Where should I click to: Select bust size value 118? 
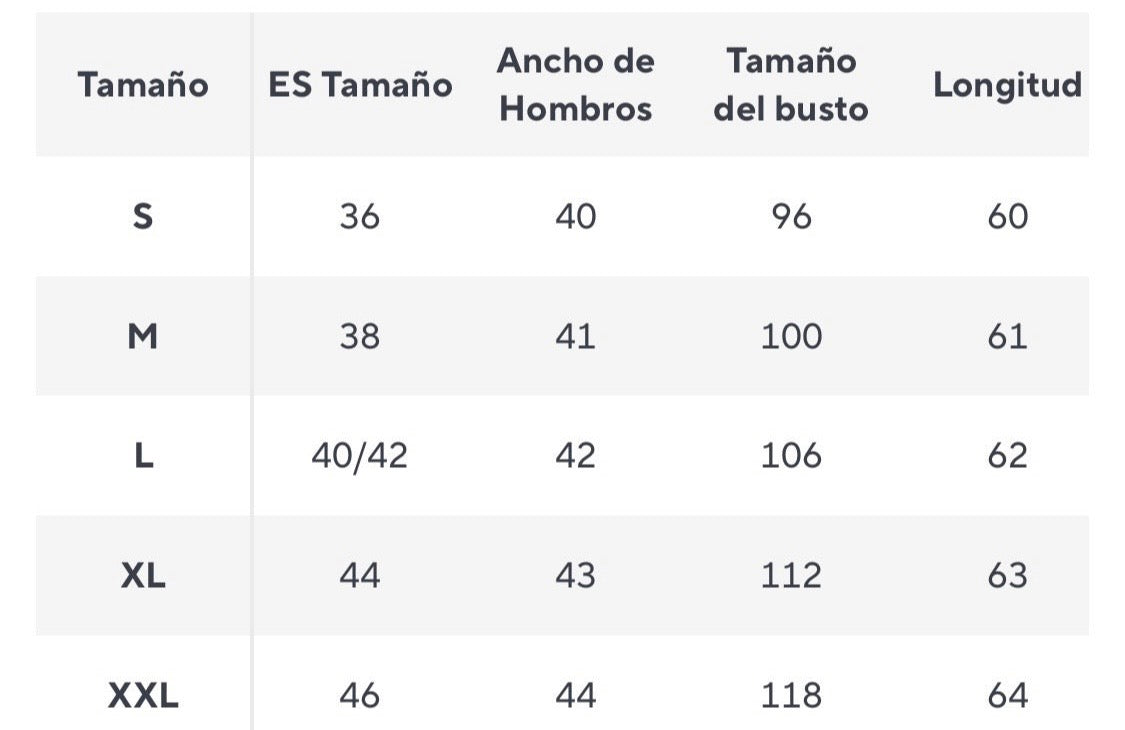click(791, 695)
